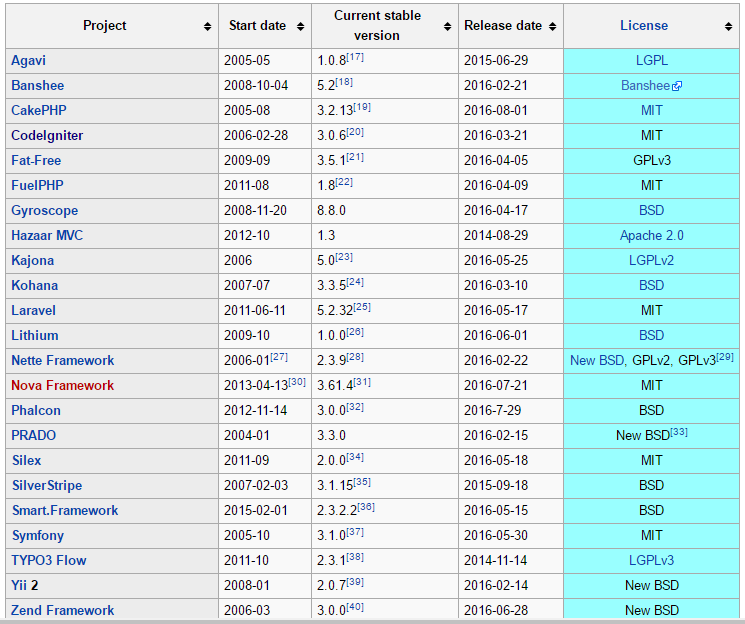Screen dimensions: 745x624
Task: Follow citation 33 in PRADO license cell
Action: pos(678,432)
